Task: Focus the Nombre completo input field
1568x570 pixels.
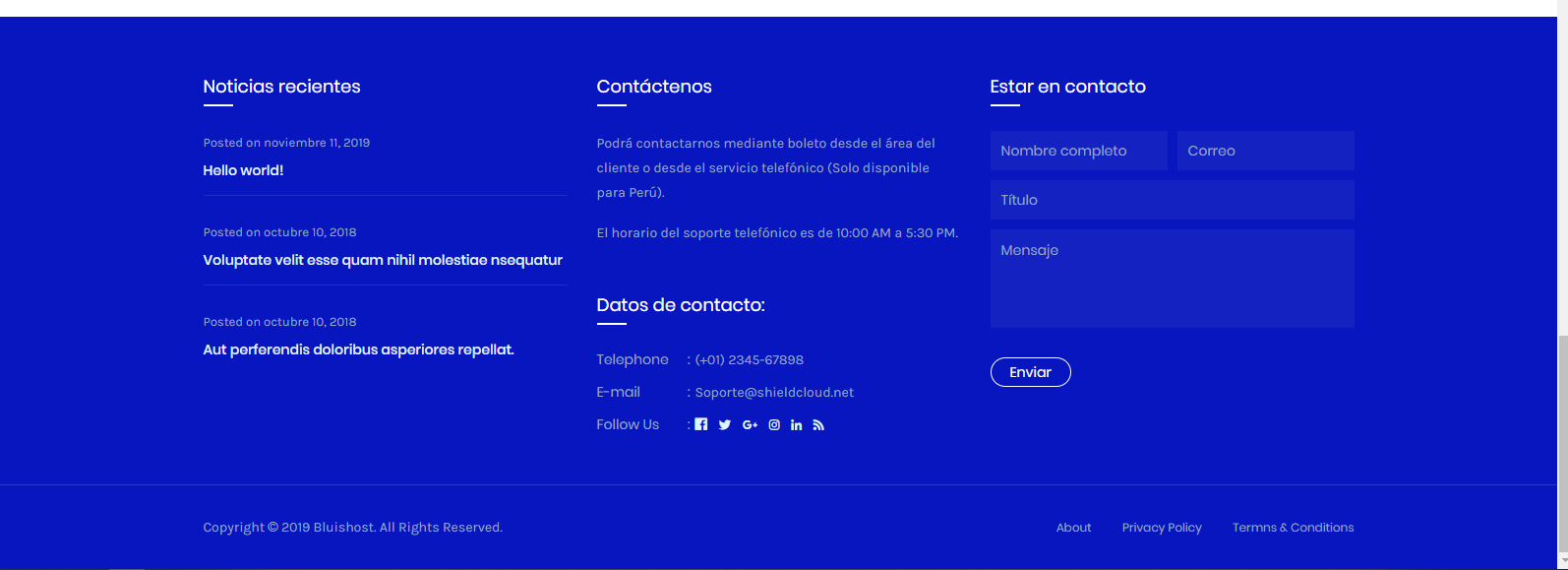Action: 1078,151
